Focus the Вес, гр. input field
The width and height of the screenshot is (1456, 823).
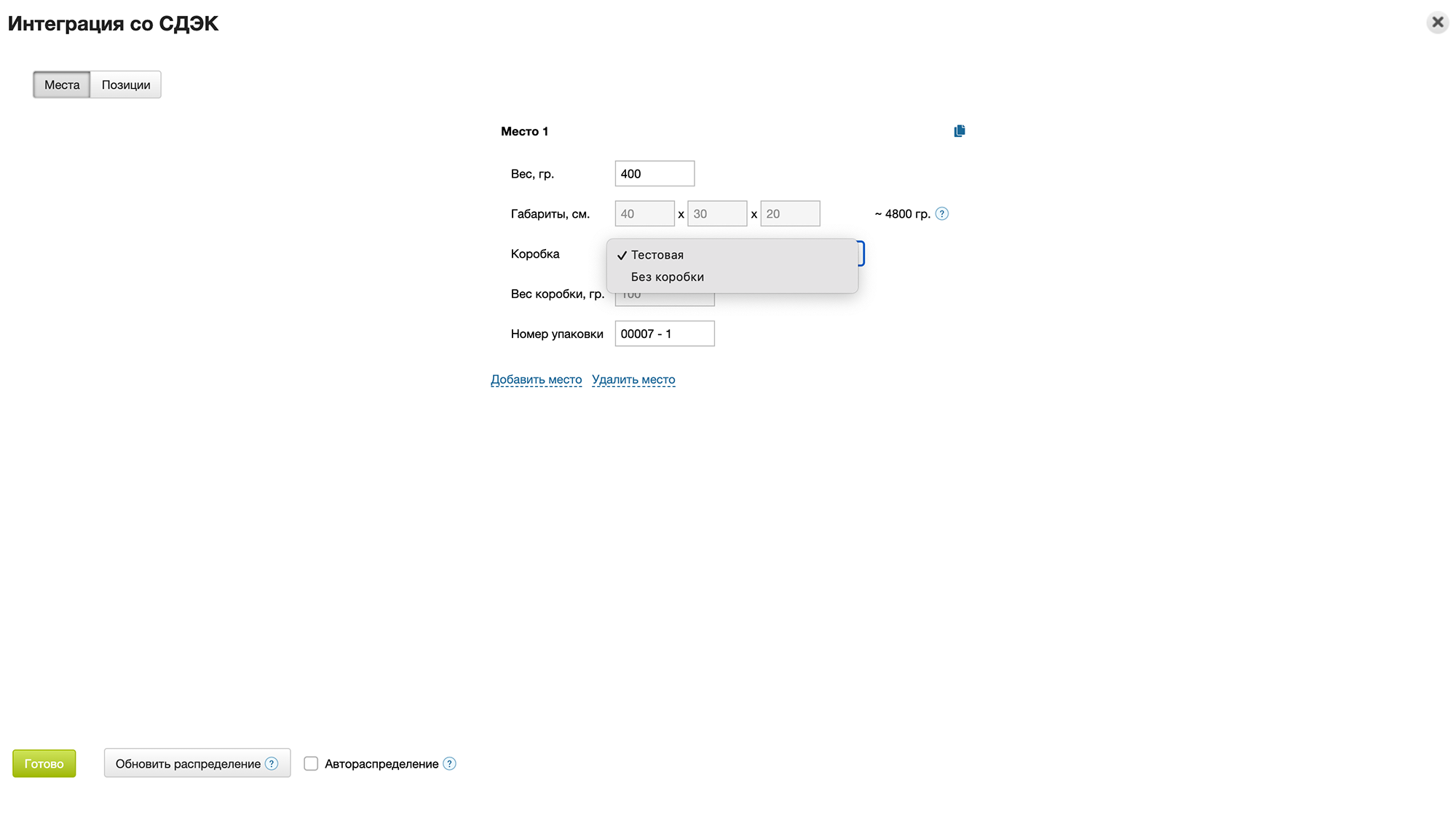[x=654, y=173]
